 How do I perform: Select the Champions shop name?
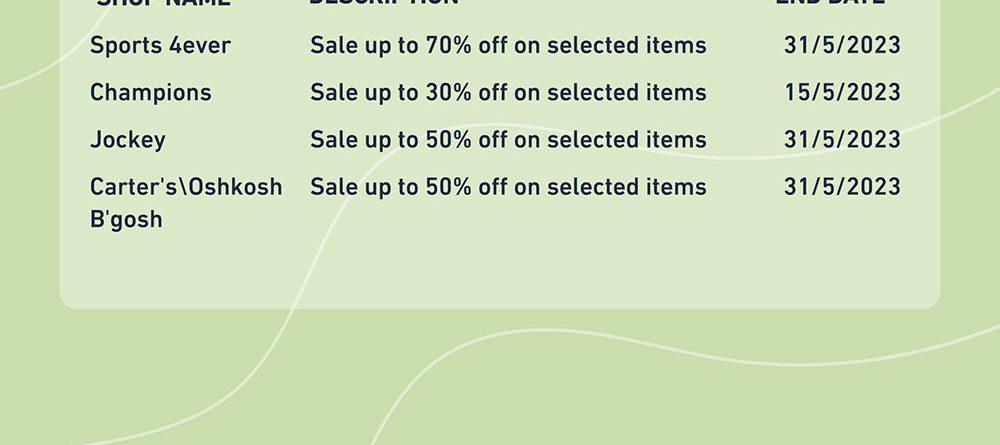tap(151, 92)
